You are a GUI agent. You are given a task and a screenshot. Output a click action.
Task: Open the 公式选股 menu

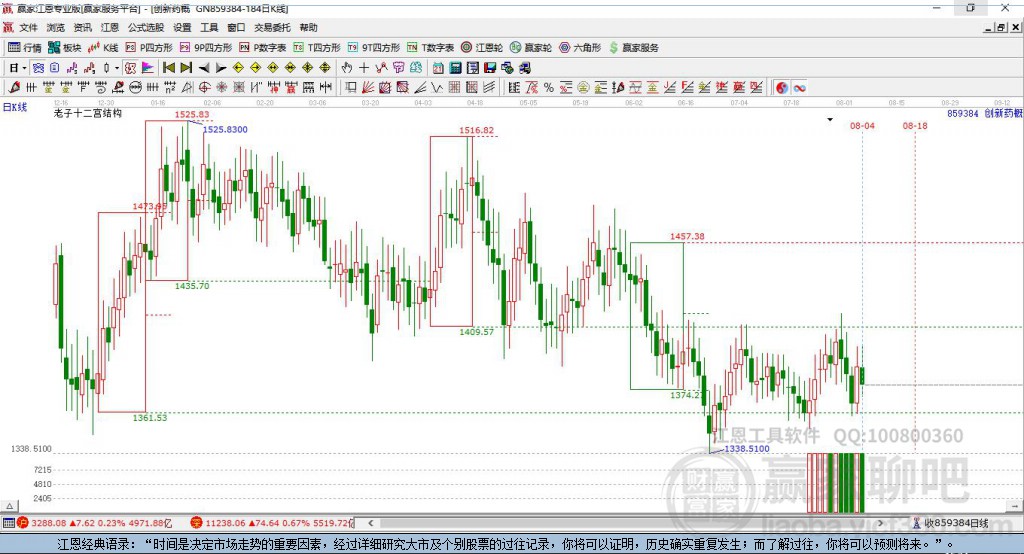146,27
